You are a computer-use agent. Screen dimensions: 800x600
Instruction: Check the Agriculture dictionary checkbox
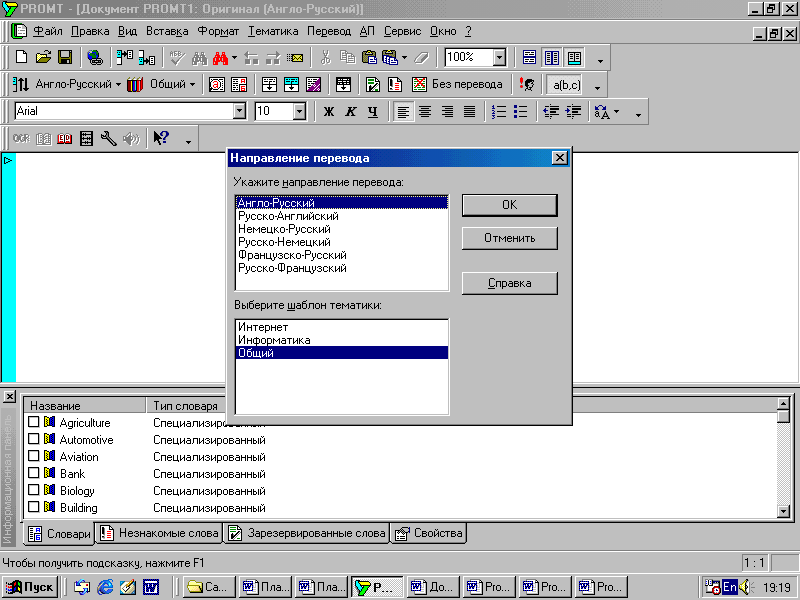34,422
